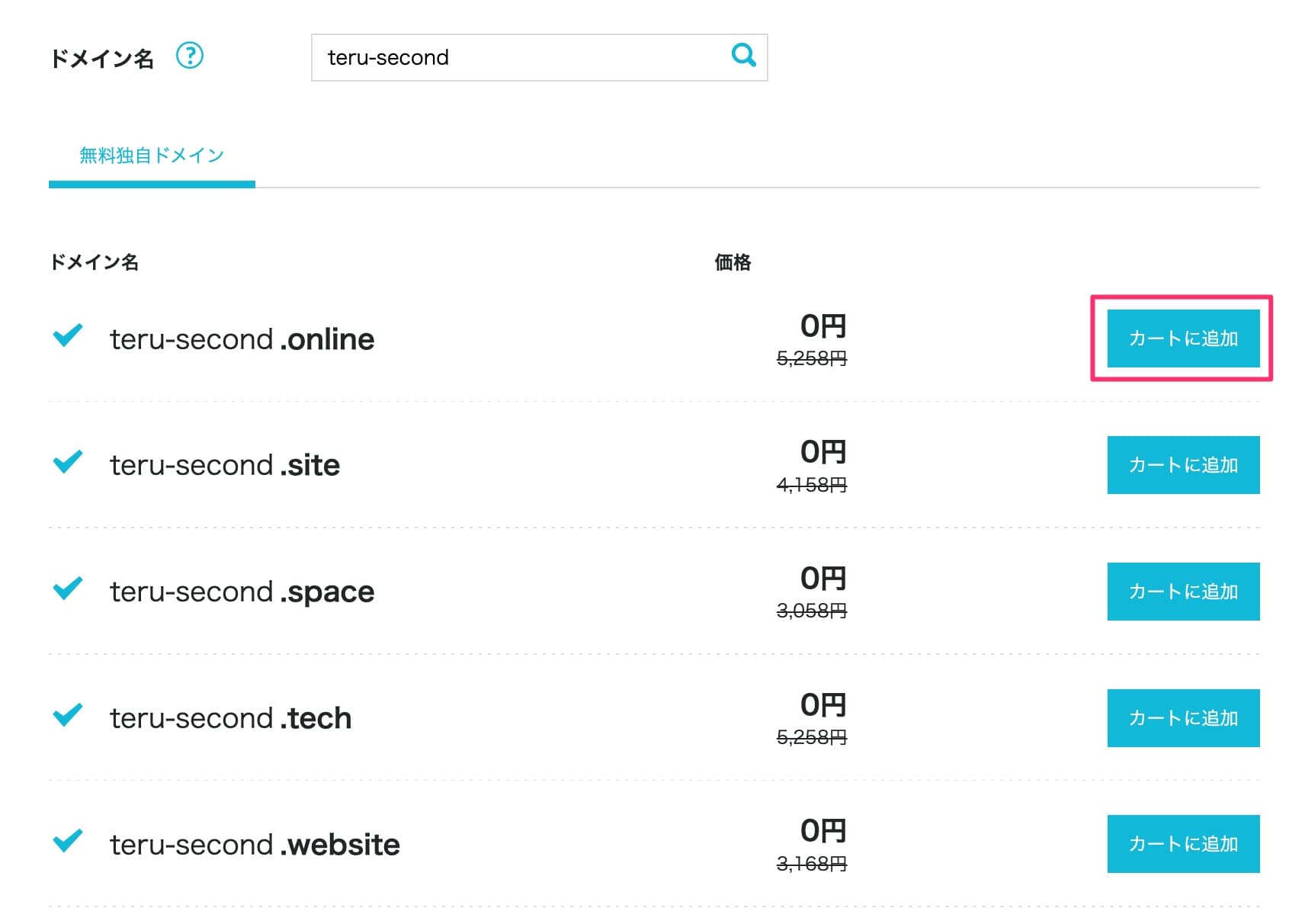Screen dimensions: 1305x924
Task: Add teru-second.space to the cart
Action: tap(1182, 592)
